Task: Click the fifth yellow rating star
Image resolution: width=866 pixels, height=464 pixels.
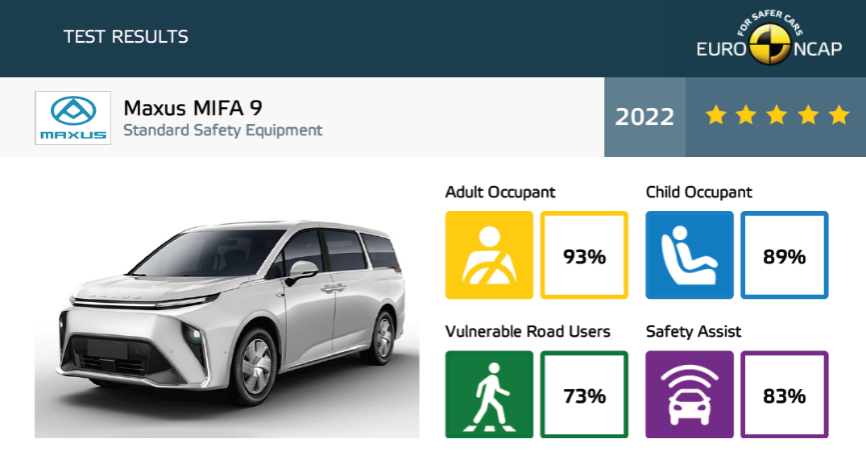Action: 838,116
